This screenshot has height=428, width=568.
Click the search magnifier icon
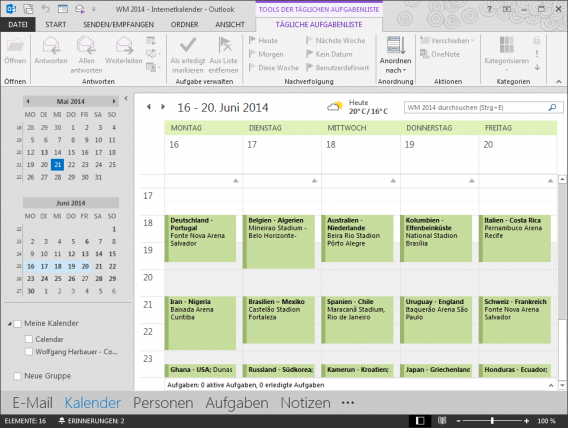coord(553,107)
